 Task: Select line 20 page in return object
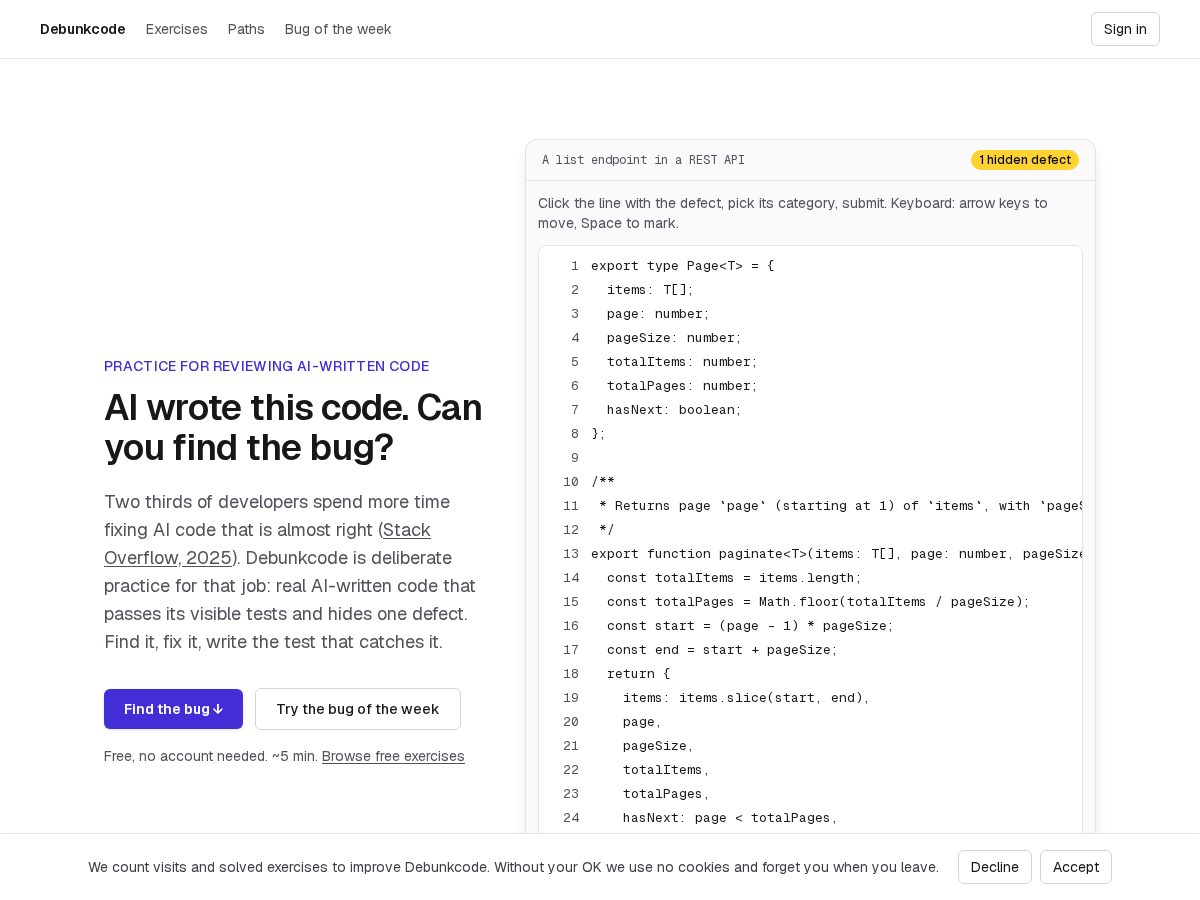[810, 722]
